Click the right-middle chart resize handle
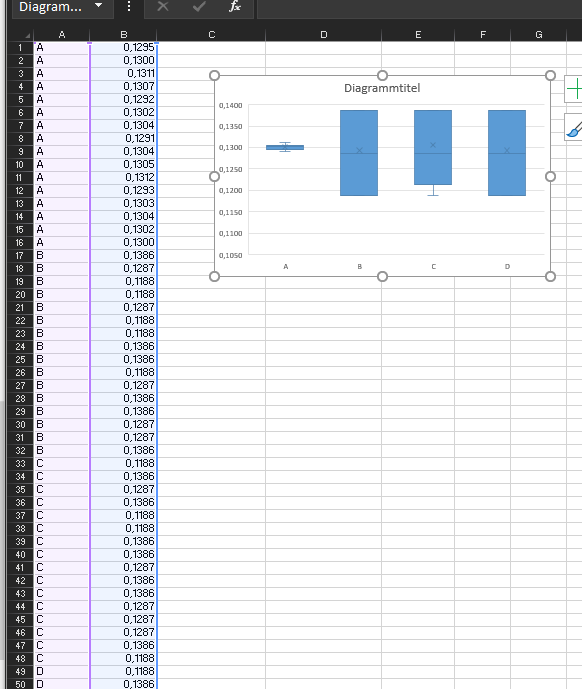 tap(550, 176)
